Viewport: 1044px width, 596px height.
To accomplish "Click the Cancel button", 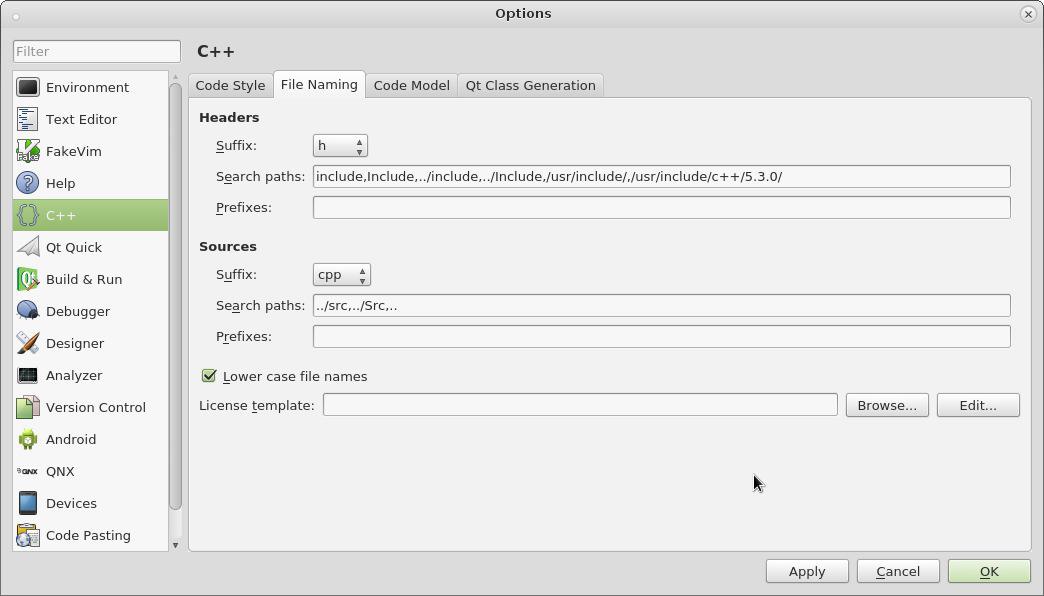I will pyautogui.click(x=898, y=571).
